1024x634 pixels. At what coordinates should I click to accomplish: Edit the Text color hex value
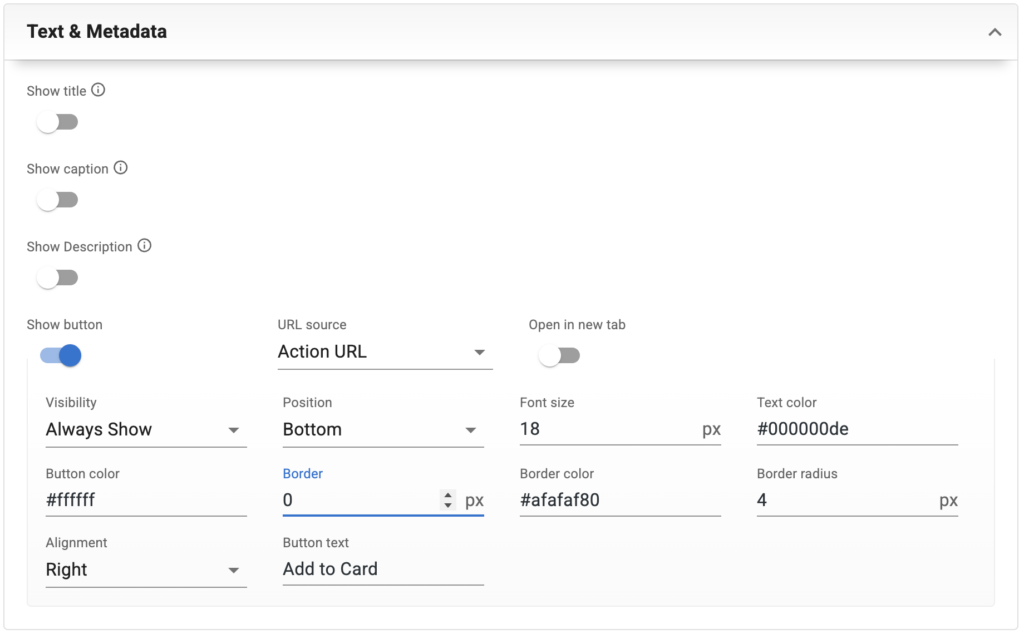[856, 430]
